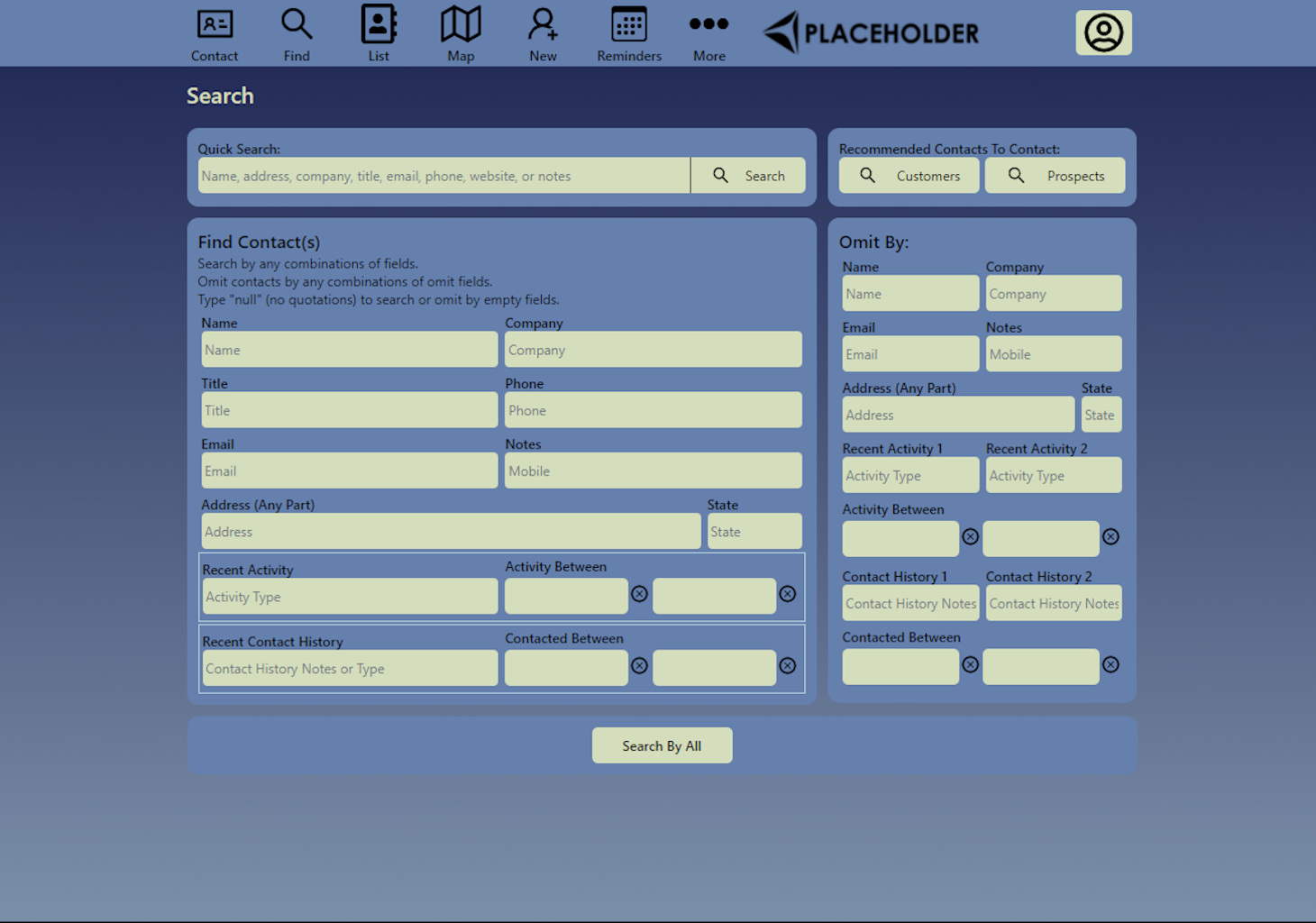Click the Omit By Address field
Image resolution: width=1316 pixels, height=923 pixels.
click(x=958, y=415)
